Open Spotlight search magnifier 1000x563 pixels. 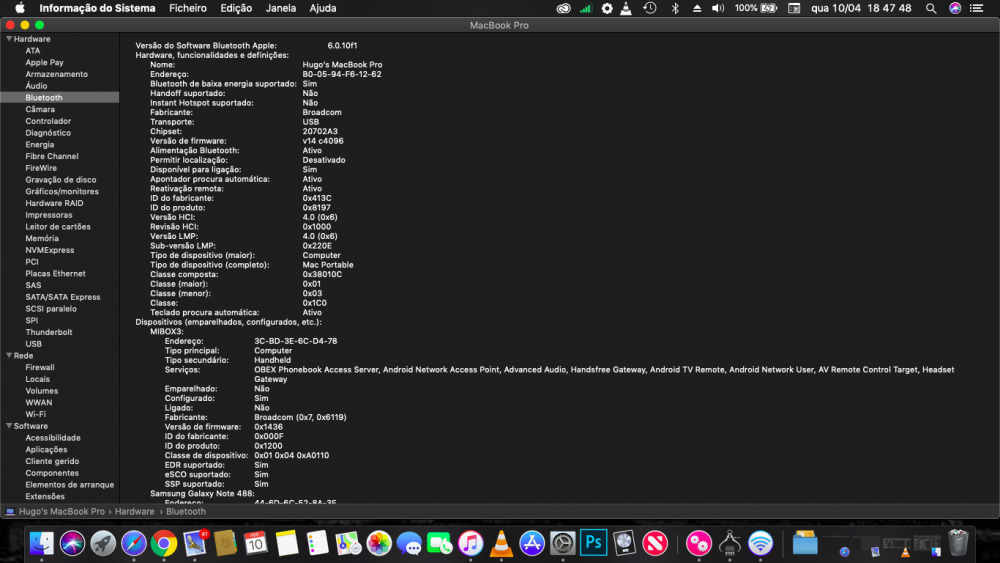tap(931, 8)
